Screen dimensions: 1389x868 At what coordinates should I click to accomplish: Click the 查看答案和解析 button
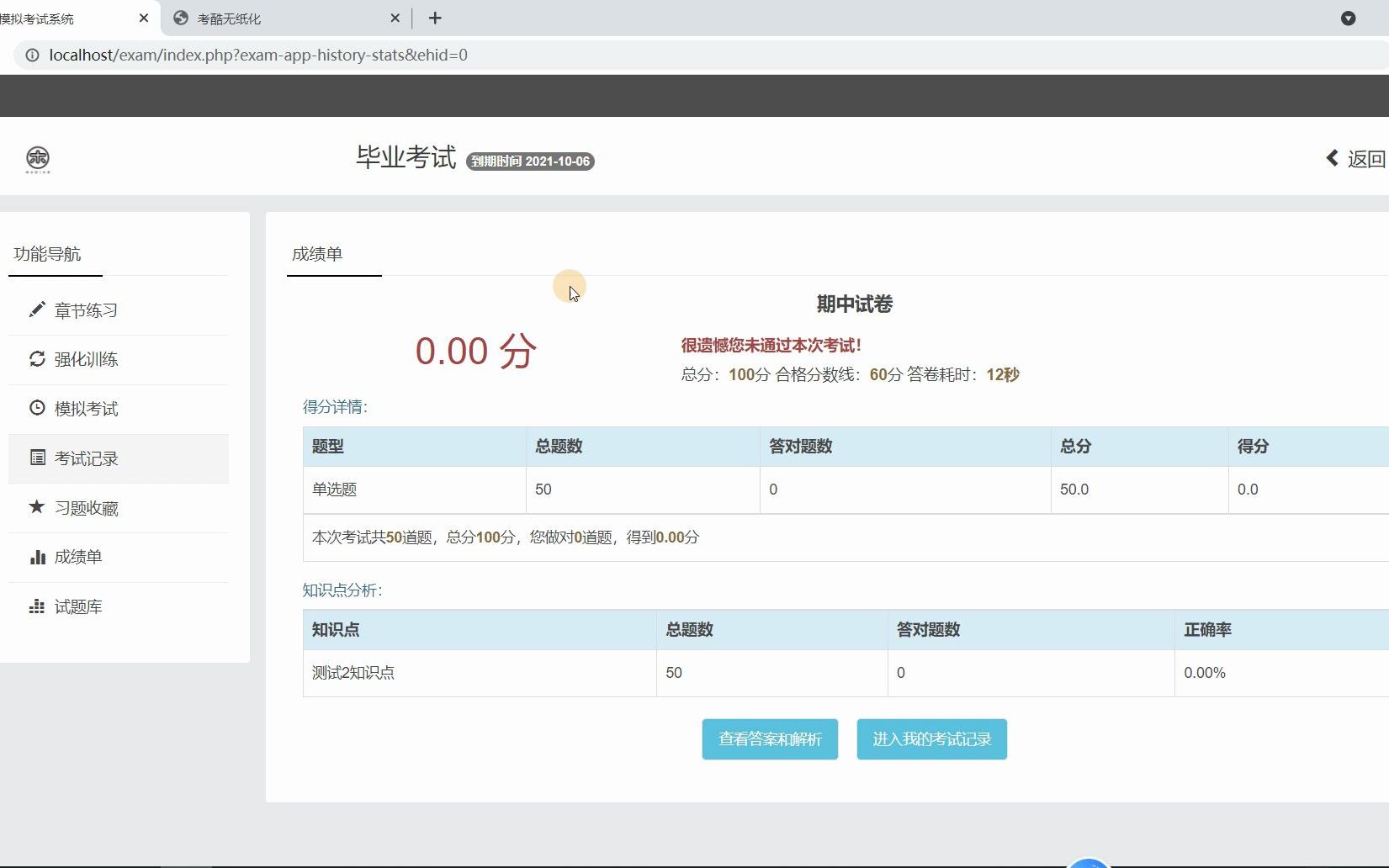point(770,739)
